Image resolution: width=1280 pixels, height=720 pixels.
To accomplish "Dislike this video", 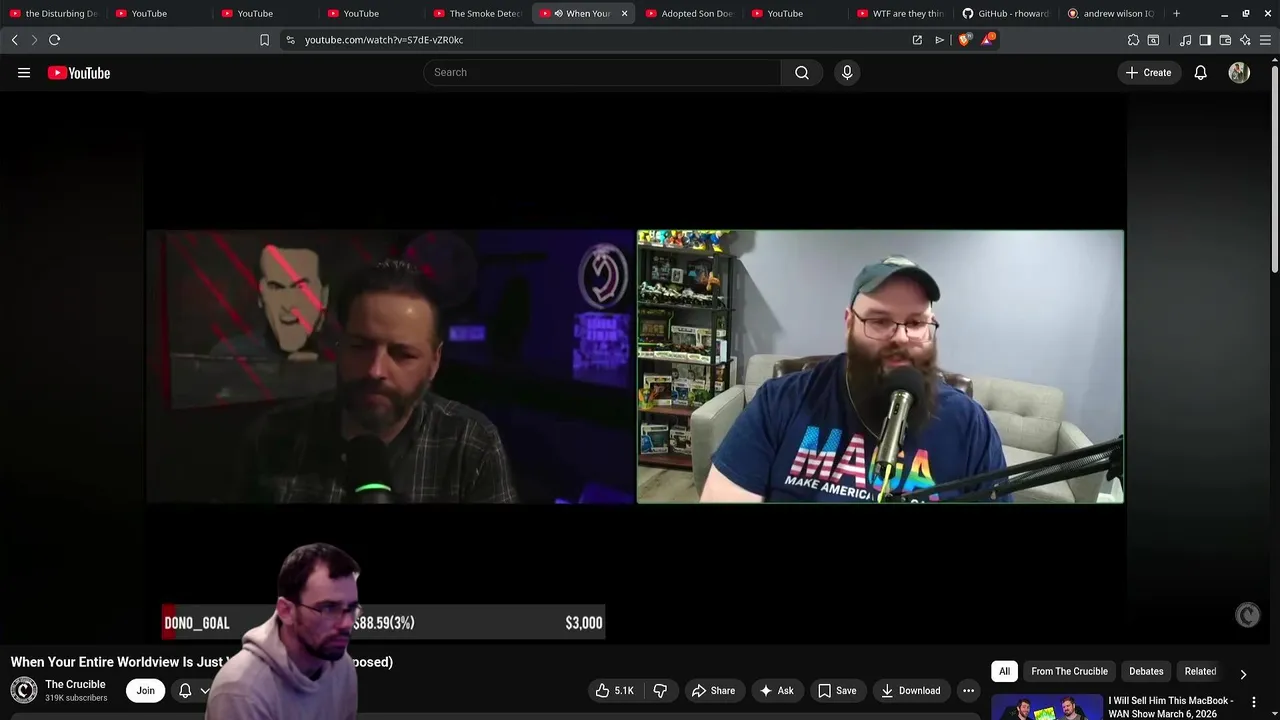I will (660, 690).
